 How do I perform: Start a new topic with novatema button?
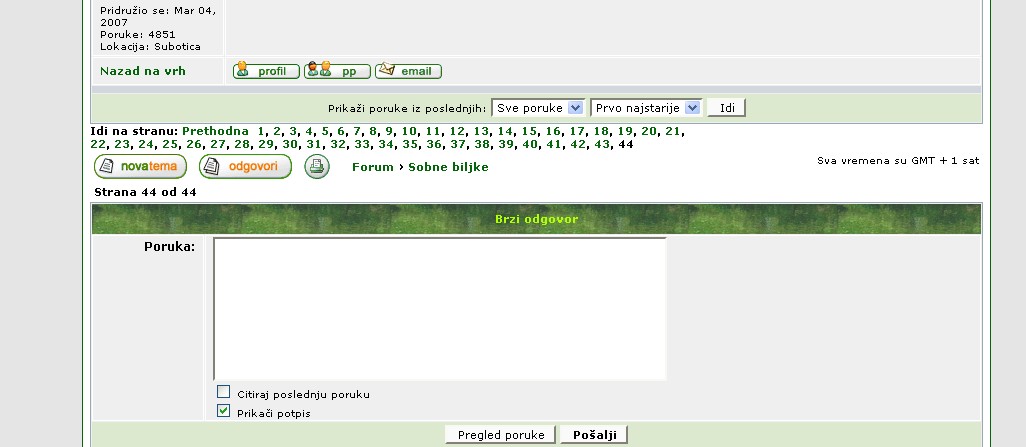point(140,167)
